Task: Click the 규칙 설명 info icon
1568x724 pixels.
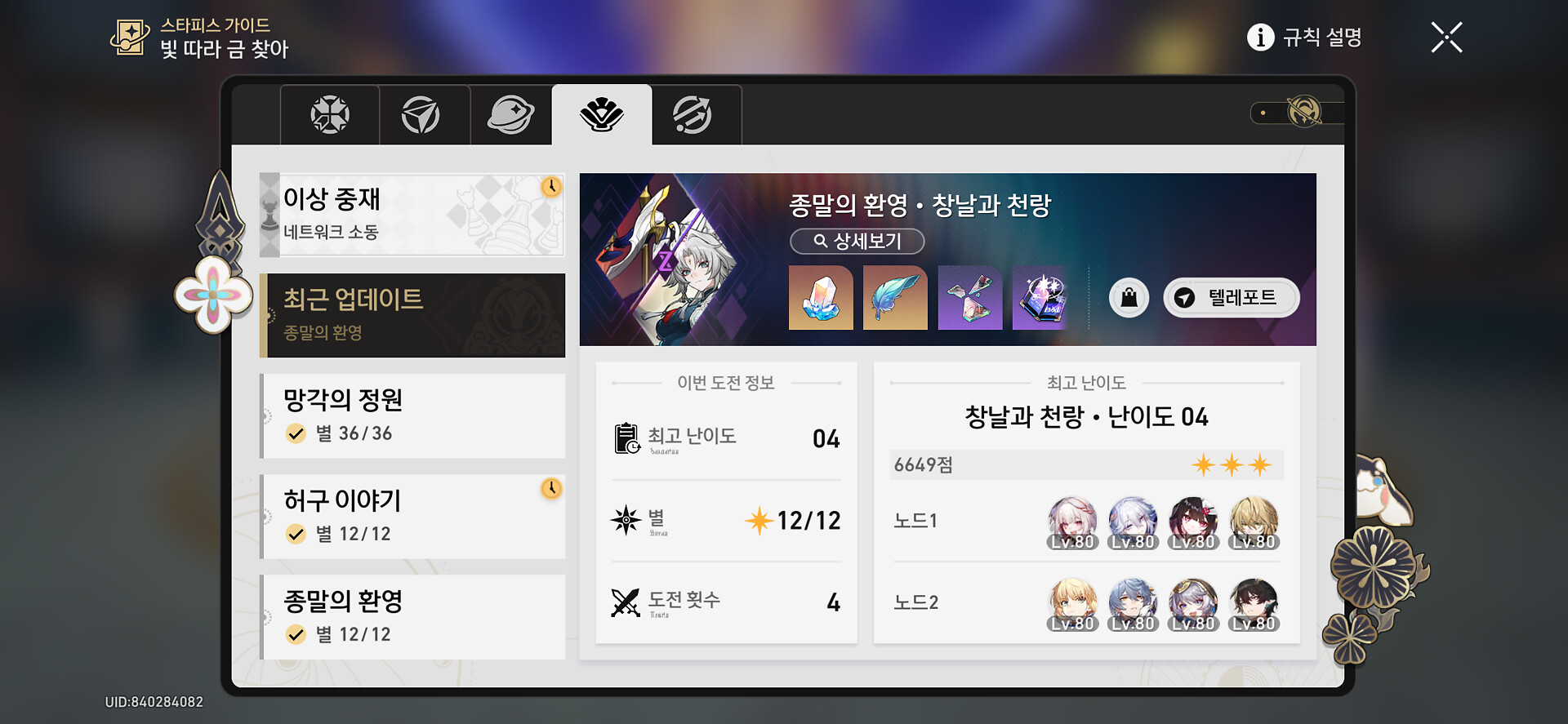Action: pos(1260,37)
